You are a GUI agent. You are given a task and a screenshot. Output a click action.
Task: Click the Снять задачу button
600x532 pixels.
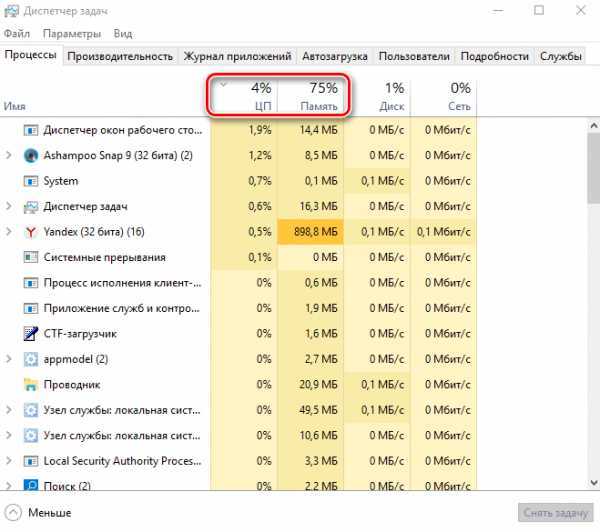click(x=556, y=513)
